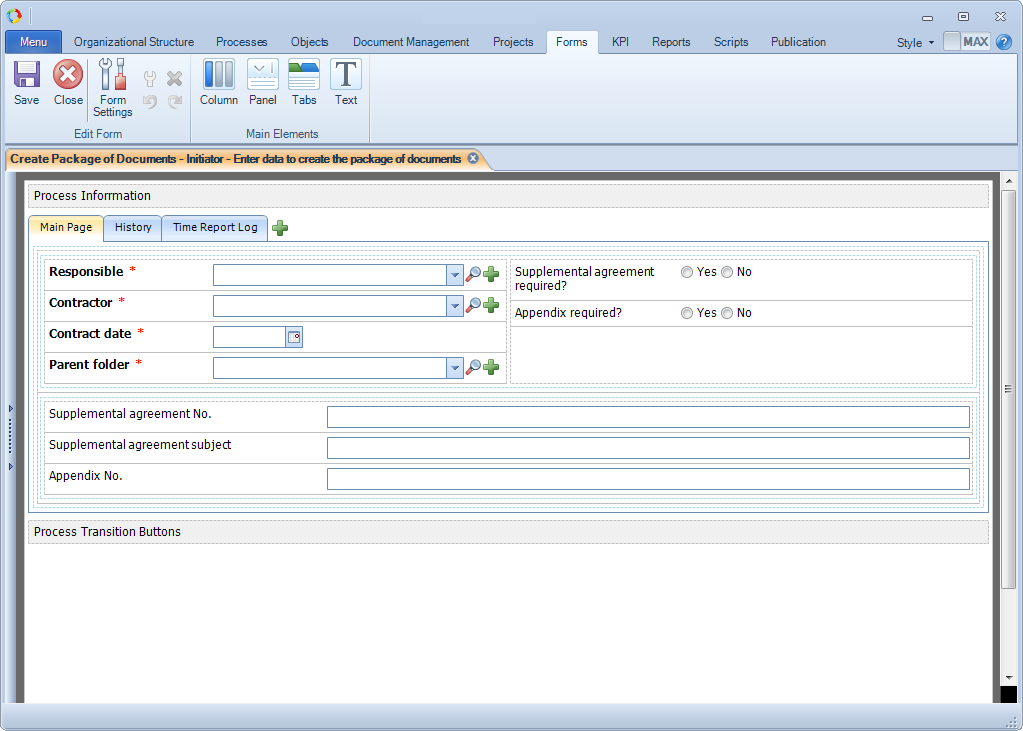Select the Process Transition Buttons panel
The width and height of the screenshot is (1023, 731).
508,532
